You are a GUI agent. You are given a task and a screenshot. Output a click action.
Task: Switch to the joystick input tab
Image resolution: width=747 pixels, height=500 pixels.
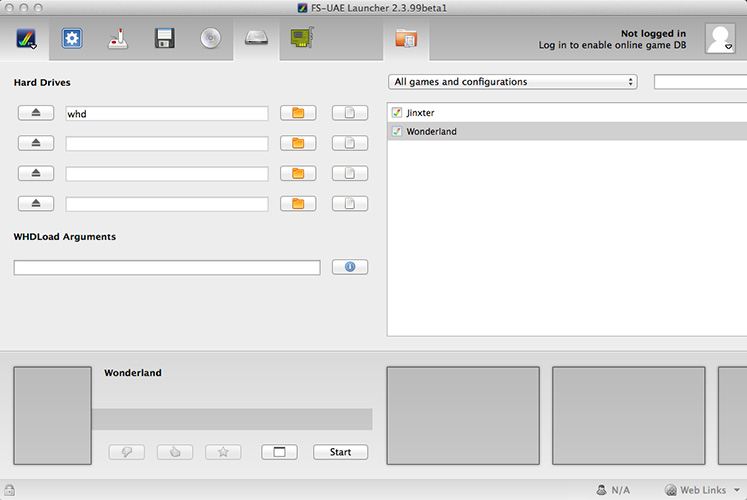tap(118, 39)
